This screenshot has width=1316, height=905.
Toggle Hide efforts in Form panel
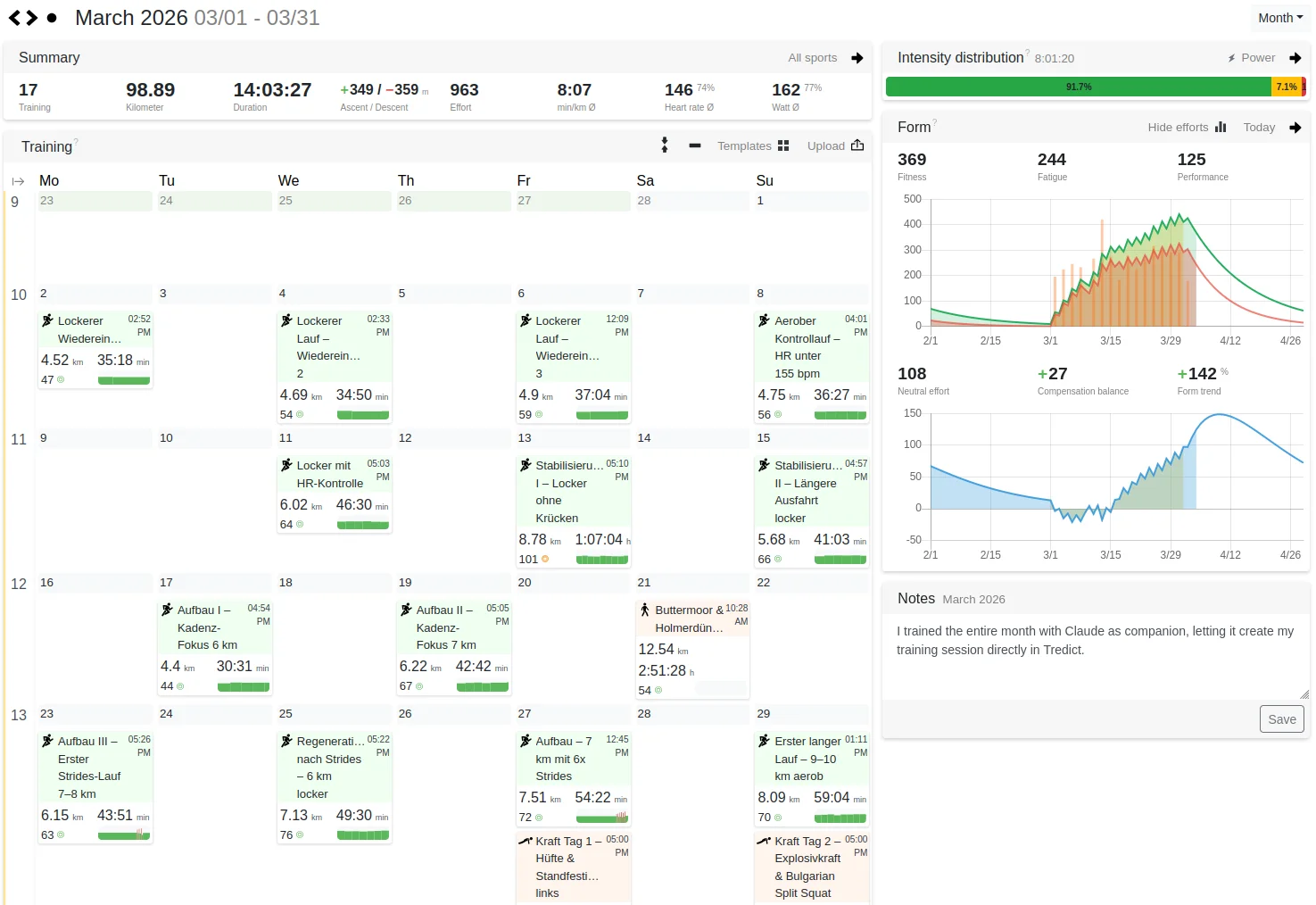[1187, 128]
